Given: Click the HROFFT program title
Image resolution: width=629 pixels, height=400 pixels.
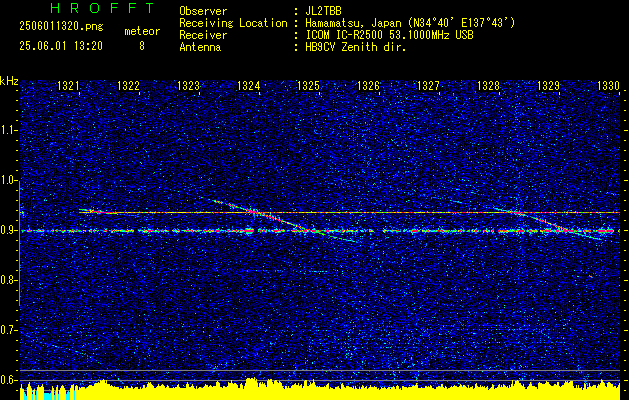Looking at the screenshot, I should (102, 8).
